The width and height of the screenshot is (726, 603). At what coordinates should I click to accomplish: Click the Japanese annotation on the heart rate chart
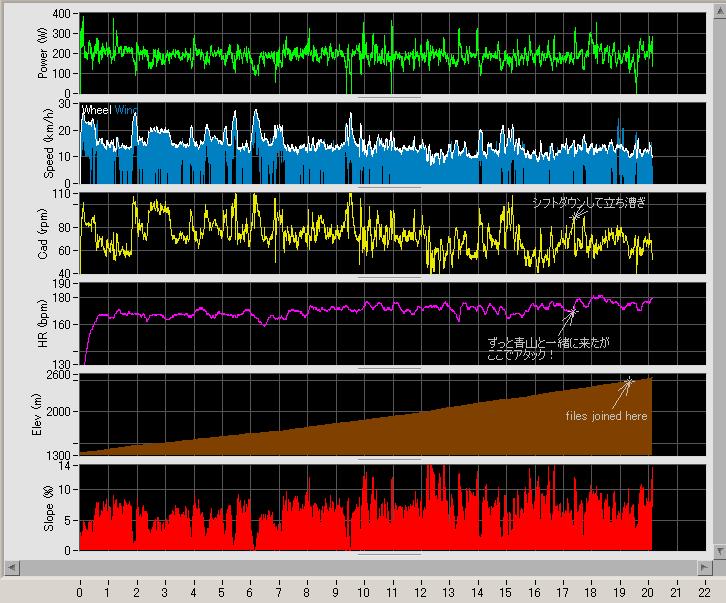[544, 347]
